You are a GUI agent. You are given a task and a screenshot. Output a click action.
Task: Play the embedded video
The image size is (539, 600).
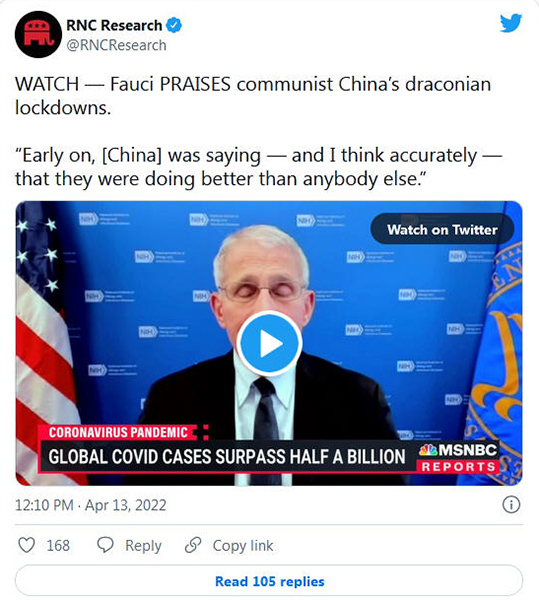[269, 343]
